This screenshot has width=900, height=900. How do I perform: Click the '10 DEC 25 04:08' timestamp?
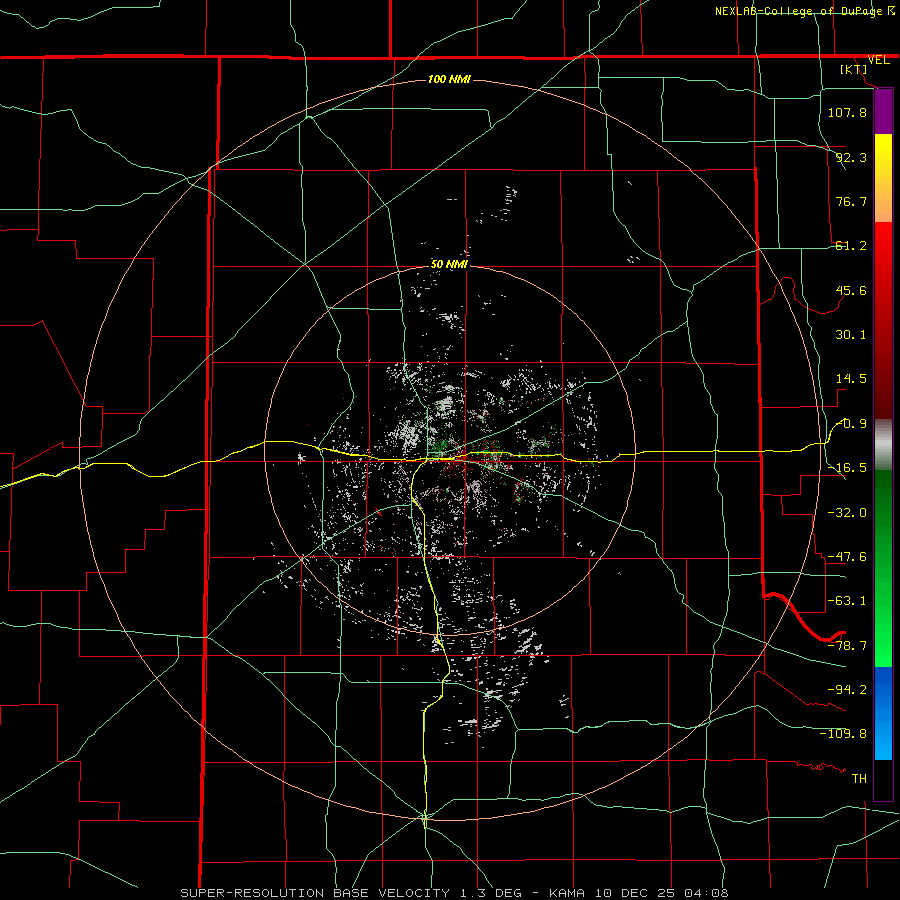(660, 893)
